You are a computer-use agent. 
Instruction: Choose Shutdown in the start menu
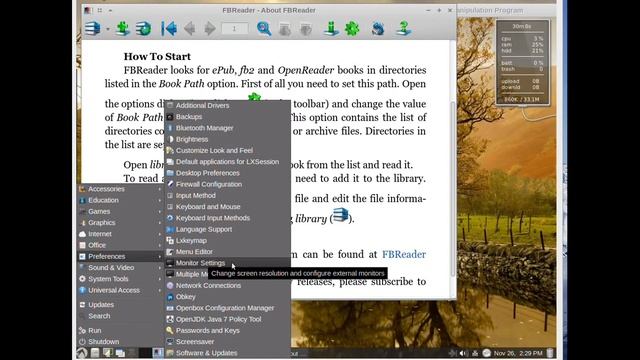point(120,342)
